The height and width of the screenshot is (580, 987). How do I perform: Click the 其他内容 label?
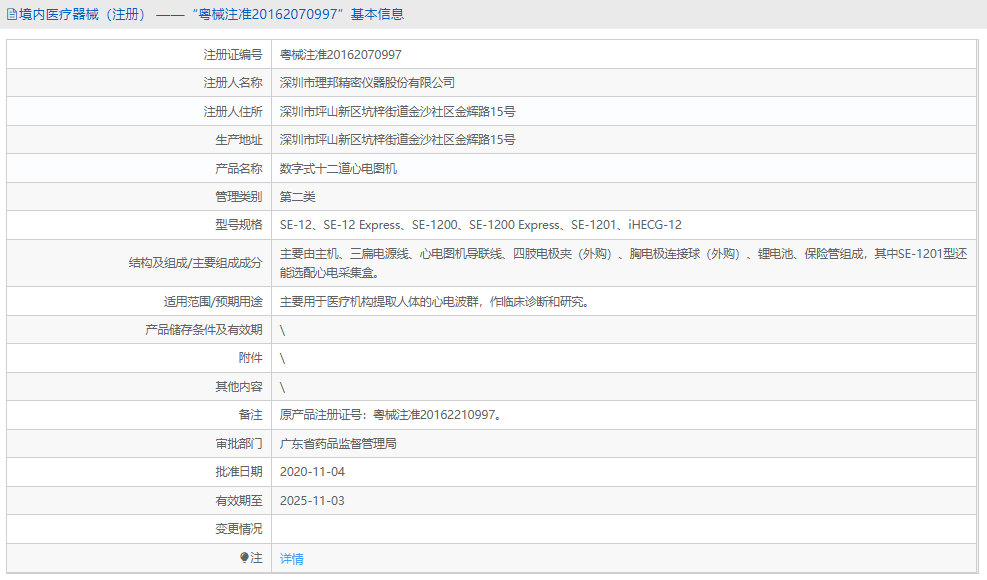(x=239, y=387)
